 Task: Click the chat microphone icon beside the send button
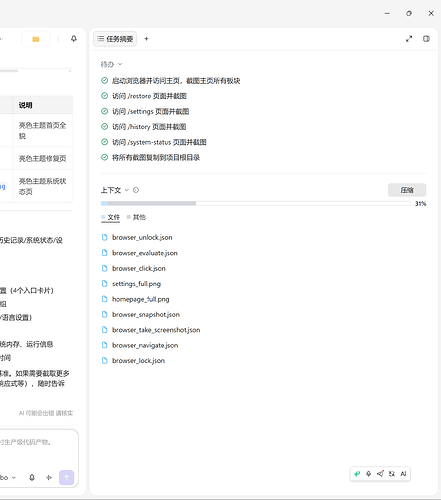click(x=32, y=477)
